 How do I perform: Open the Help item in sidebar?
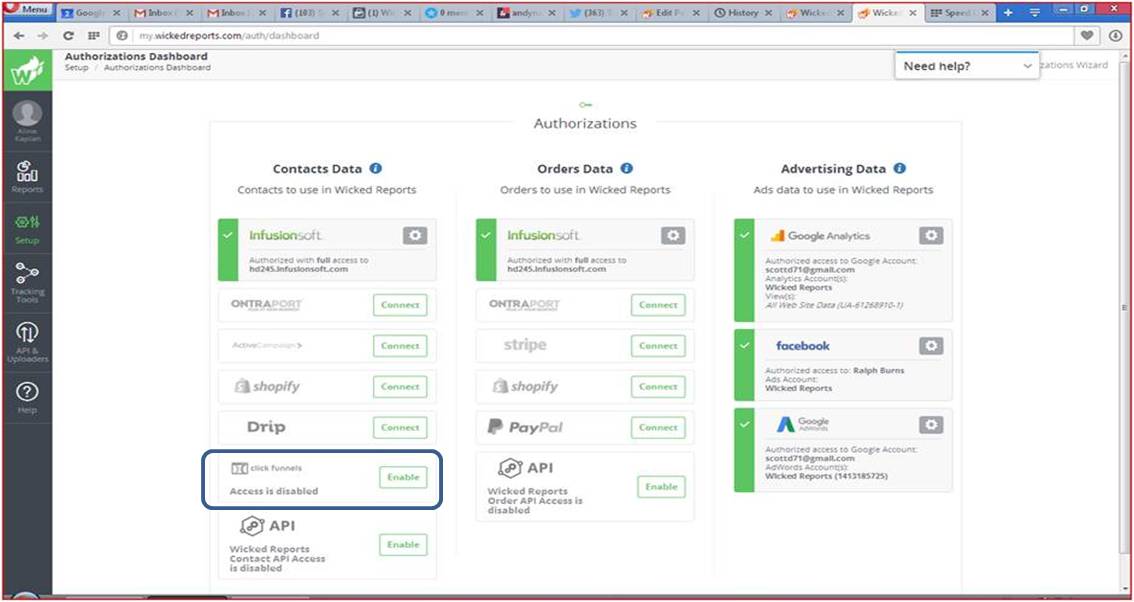click(x=27, y=398)
